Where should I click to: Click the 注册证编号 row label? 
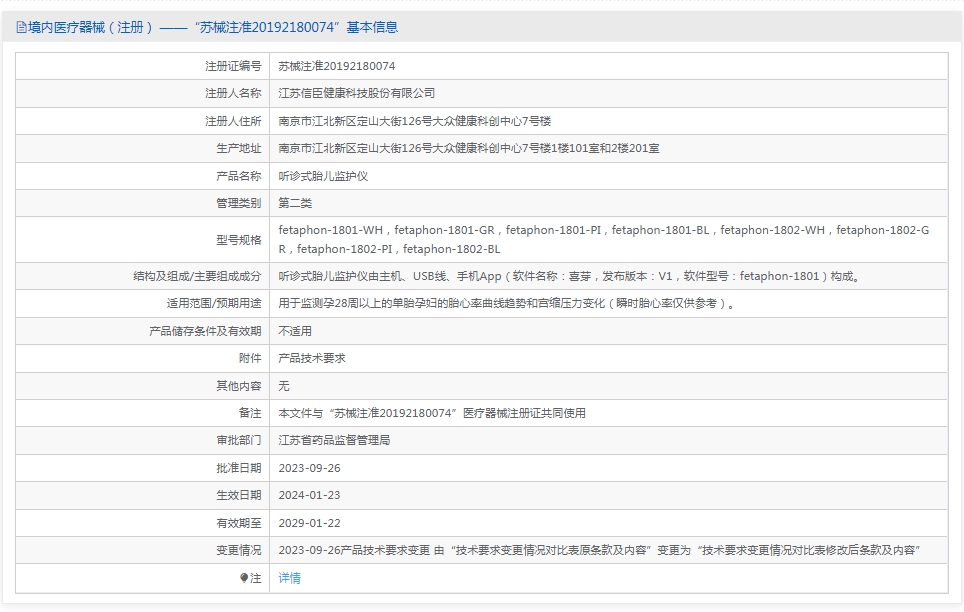(233, 66)
